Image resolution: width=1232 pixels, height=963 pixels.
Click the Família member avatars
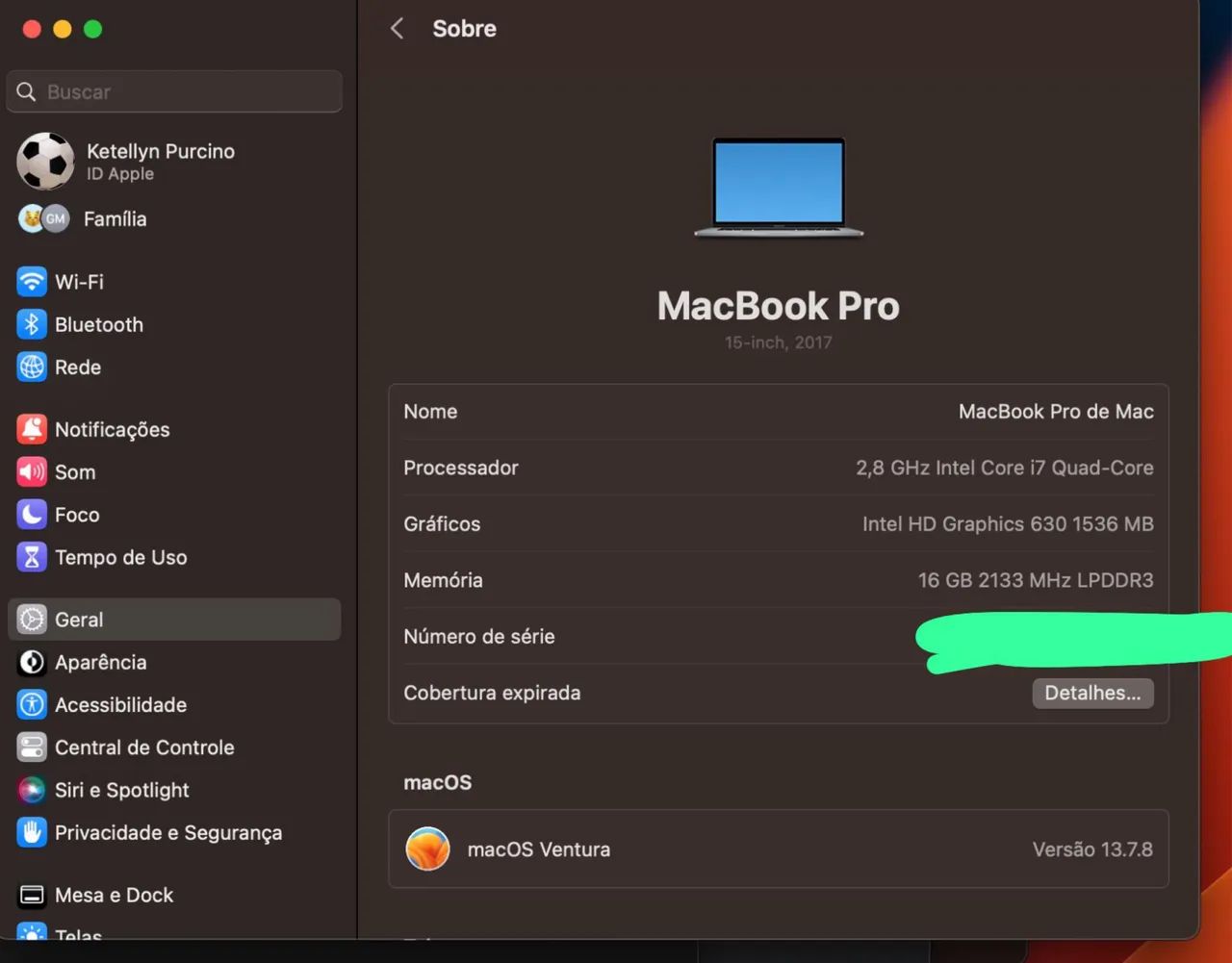point(44,218)
